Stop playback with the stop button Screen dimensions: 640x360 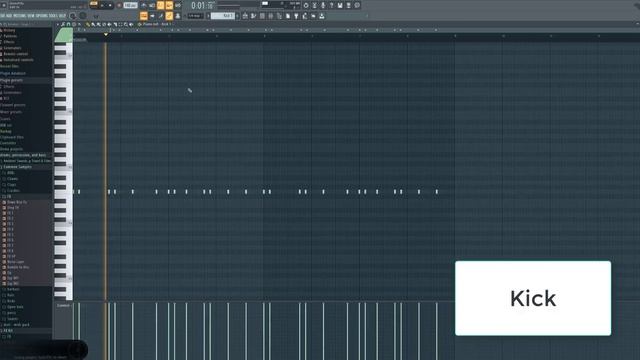(110, 5)
